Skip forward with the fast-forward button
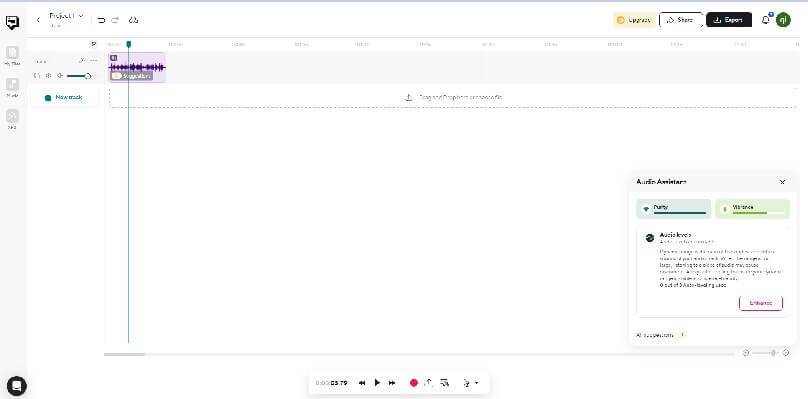This screenshot has height=399, width=808. (x=392, y=383)
